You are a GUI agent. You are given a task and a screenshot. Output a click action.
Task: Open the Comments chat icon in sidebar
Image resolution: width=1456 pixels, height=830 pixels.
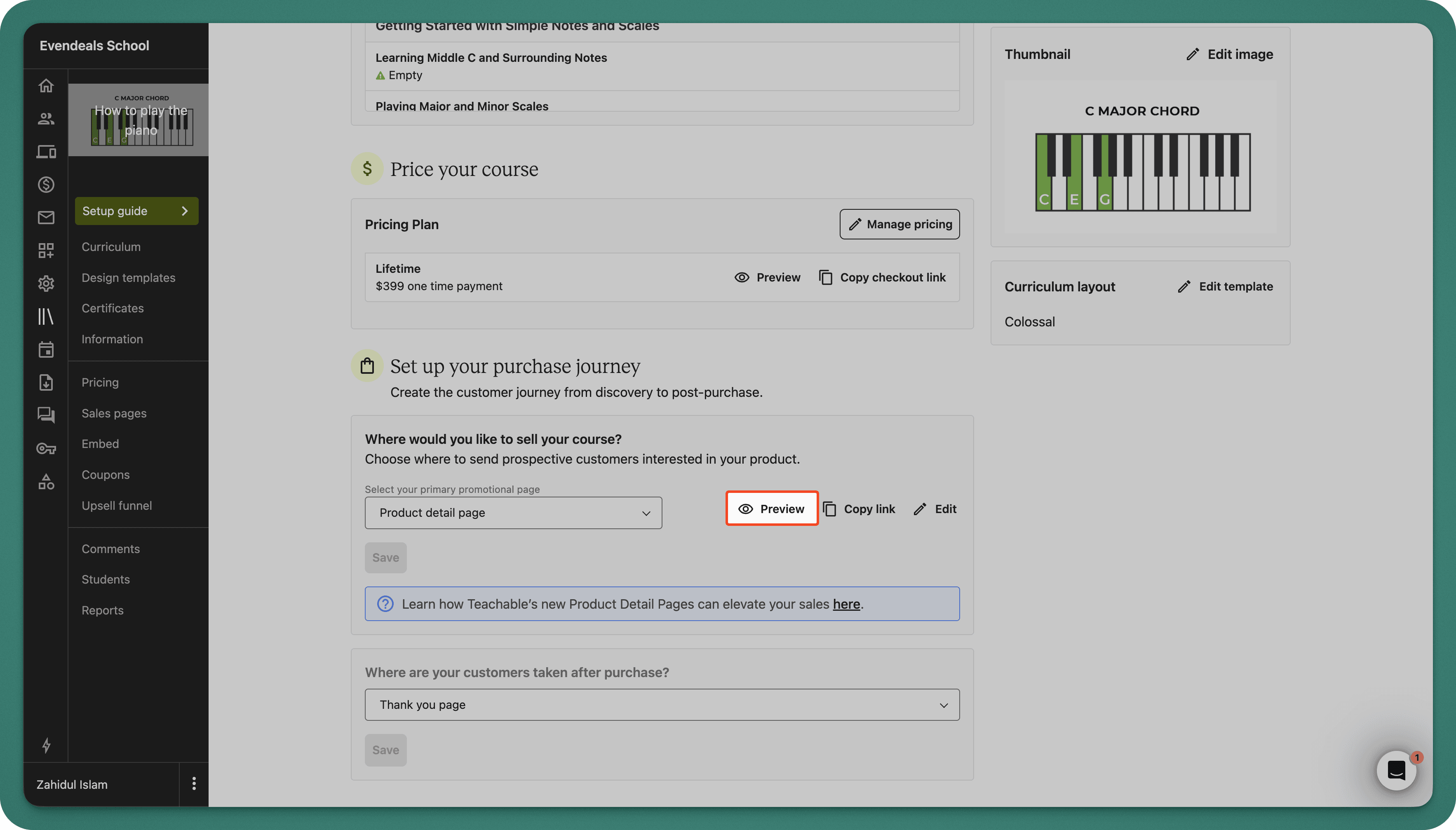click(46, 415)
